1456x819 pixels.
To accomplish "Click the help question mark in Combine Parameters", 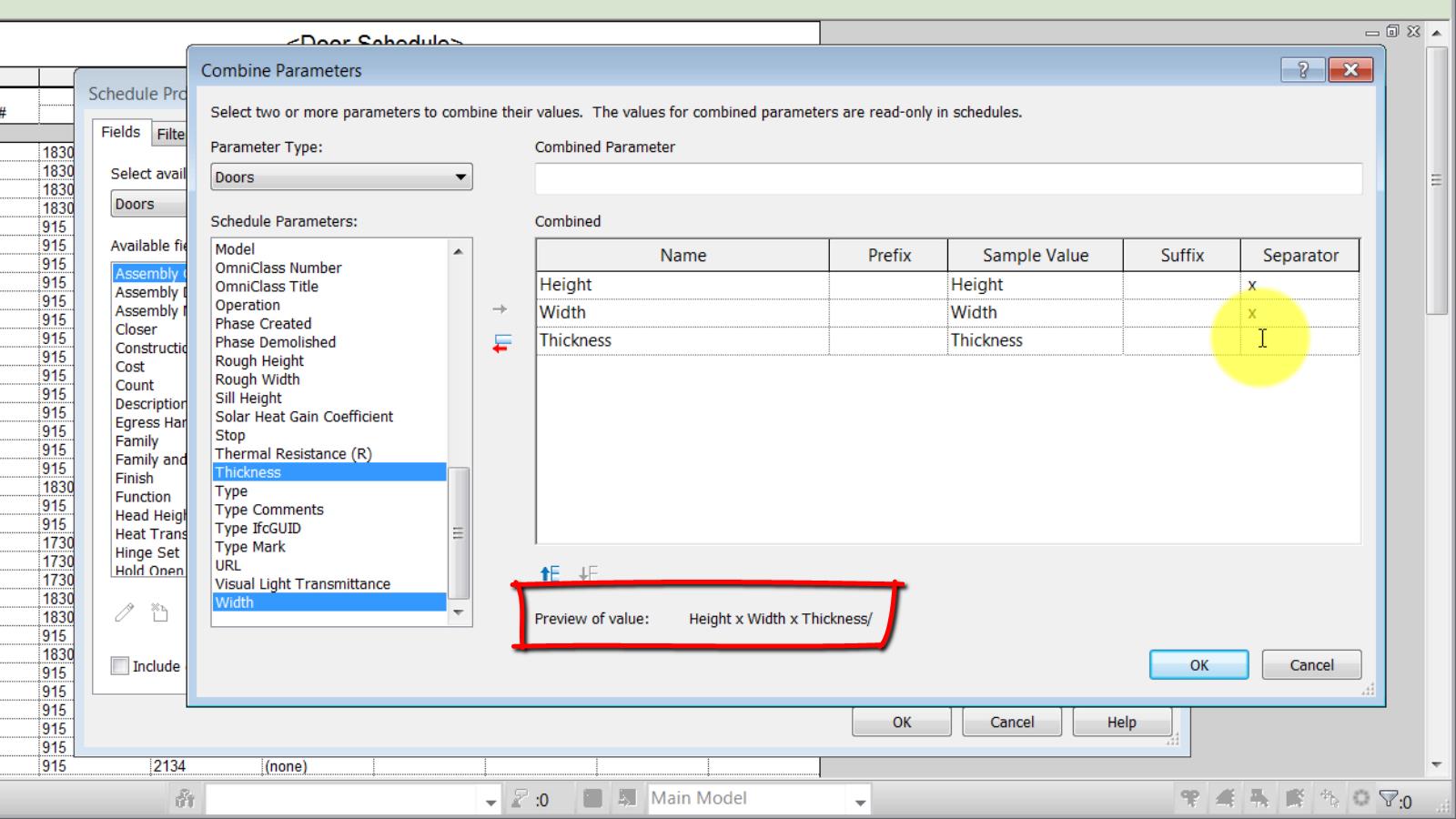I will tap(1302, 70).
